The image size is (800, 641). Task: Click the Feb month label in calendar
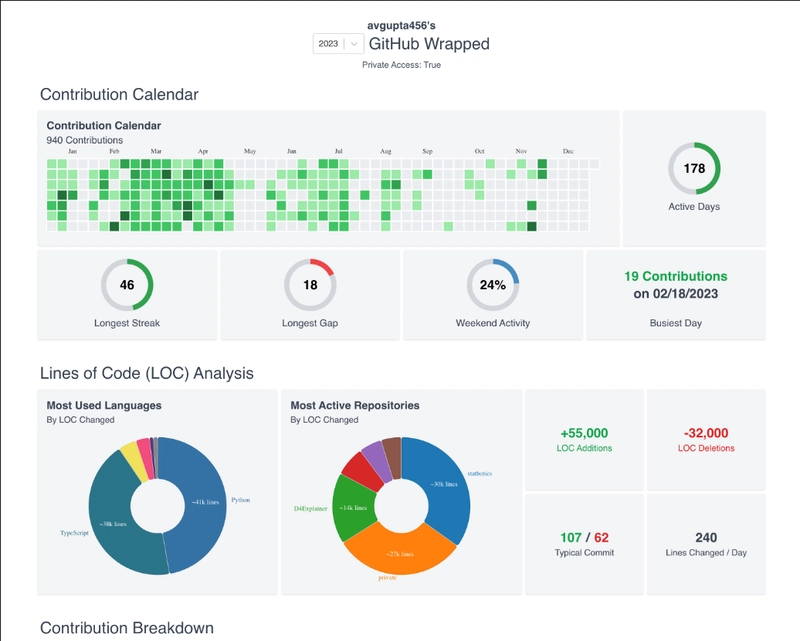click(x=114, y=151)
